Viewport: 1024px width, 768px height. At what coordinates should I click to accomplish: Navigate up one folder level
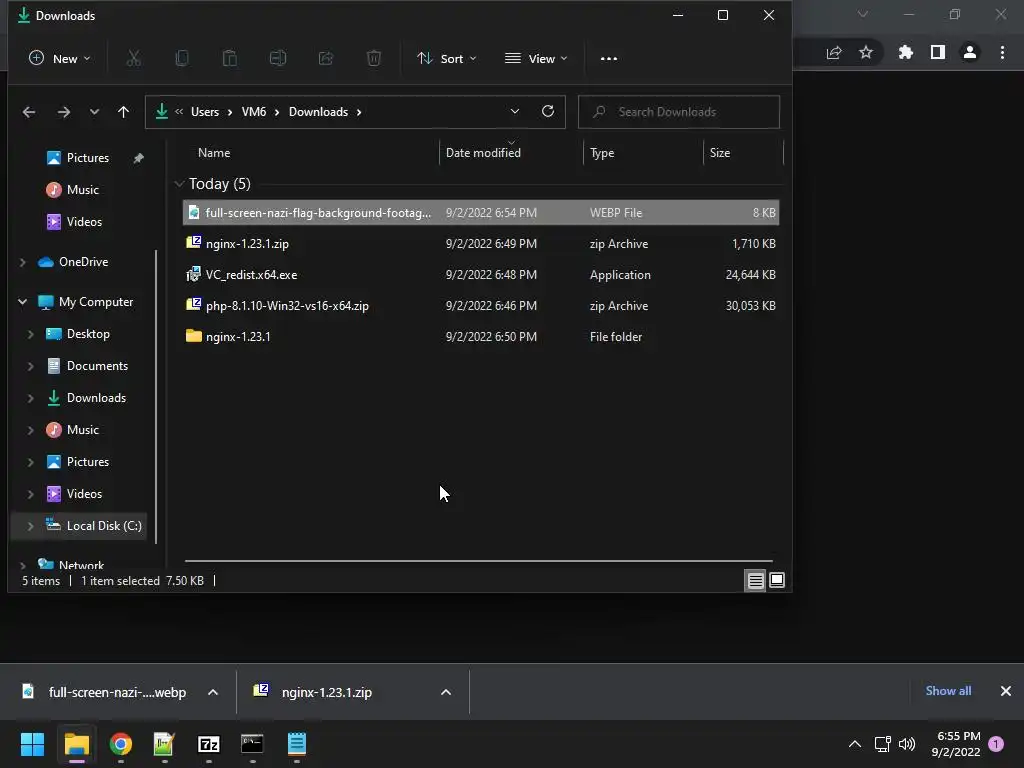123,112
